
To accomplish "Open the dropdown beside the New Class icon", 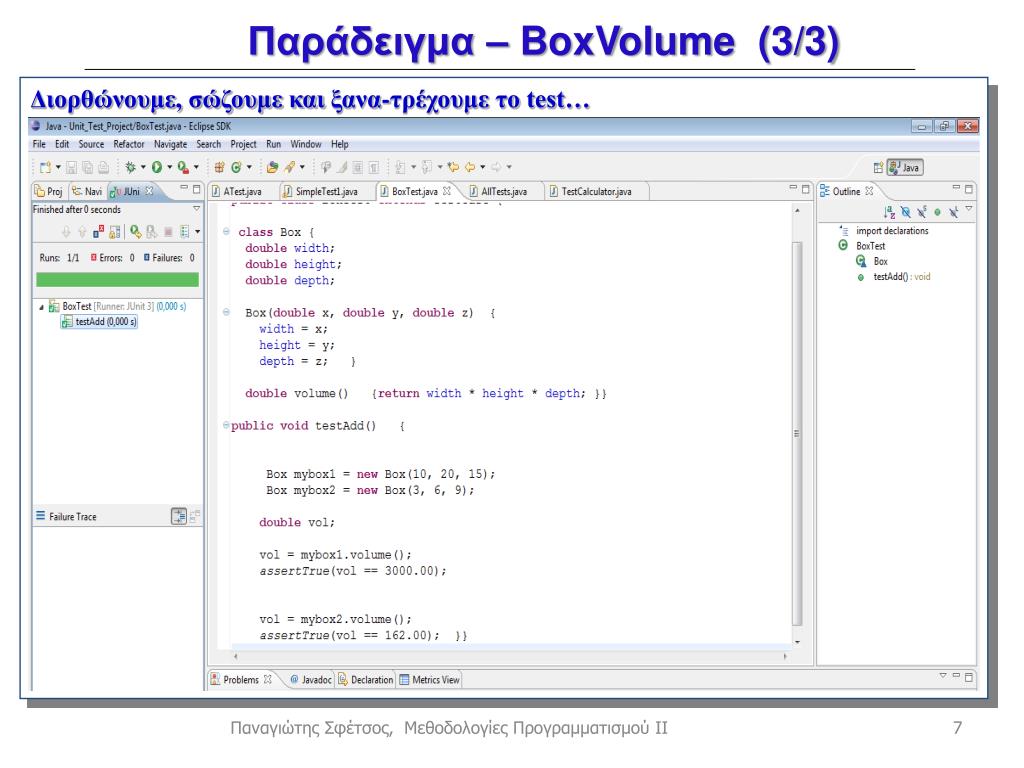I will point(249,167).
